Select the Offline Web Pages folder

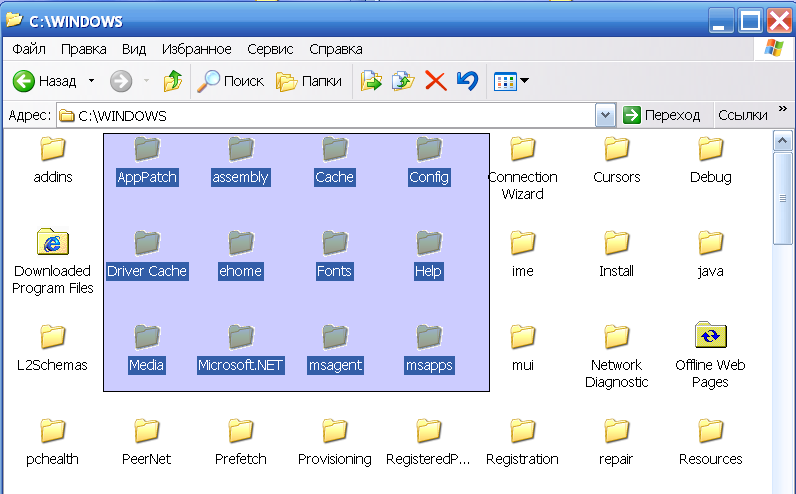711,355
